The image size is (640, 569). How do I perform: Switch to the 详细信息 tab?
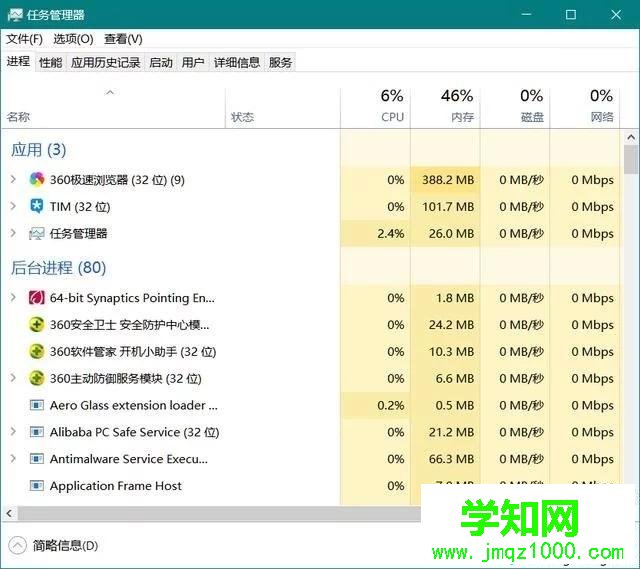(237, 62)
